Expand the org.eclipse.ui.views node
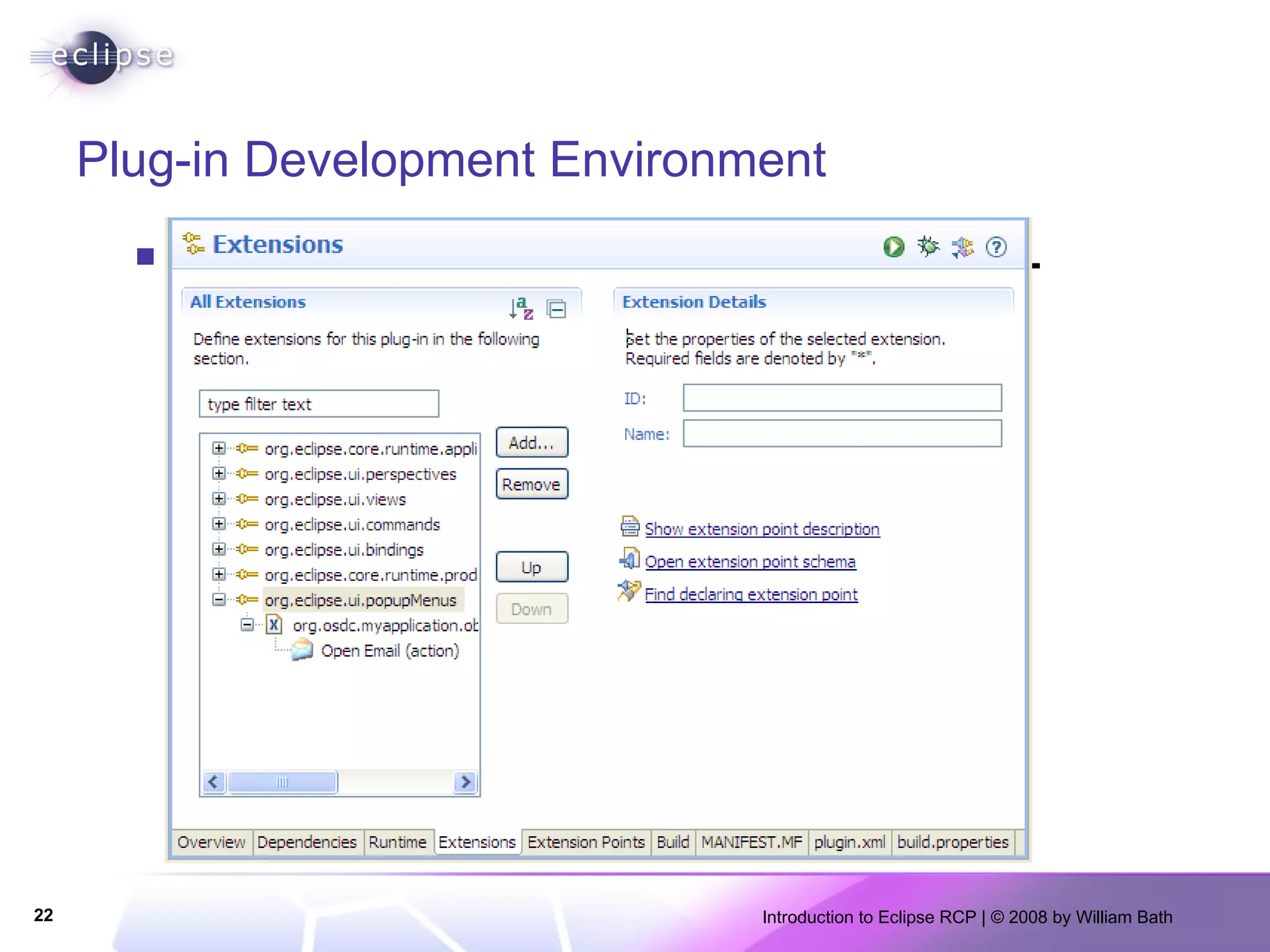This screenshot has height=952, width=1270. 218,498
